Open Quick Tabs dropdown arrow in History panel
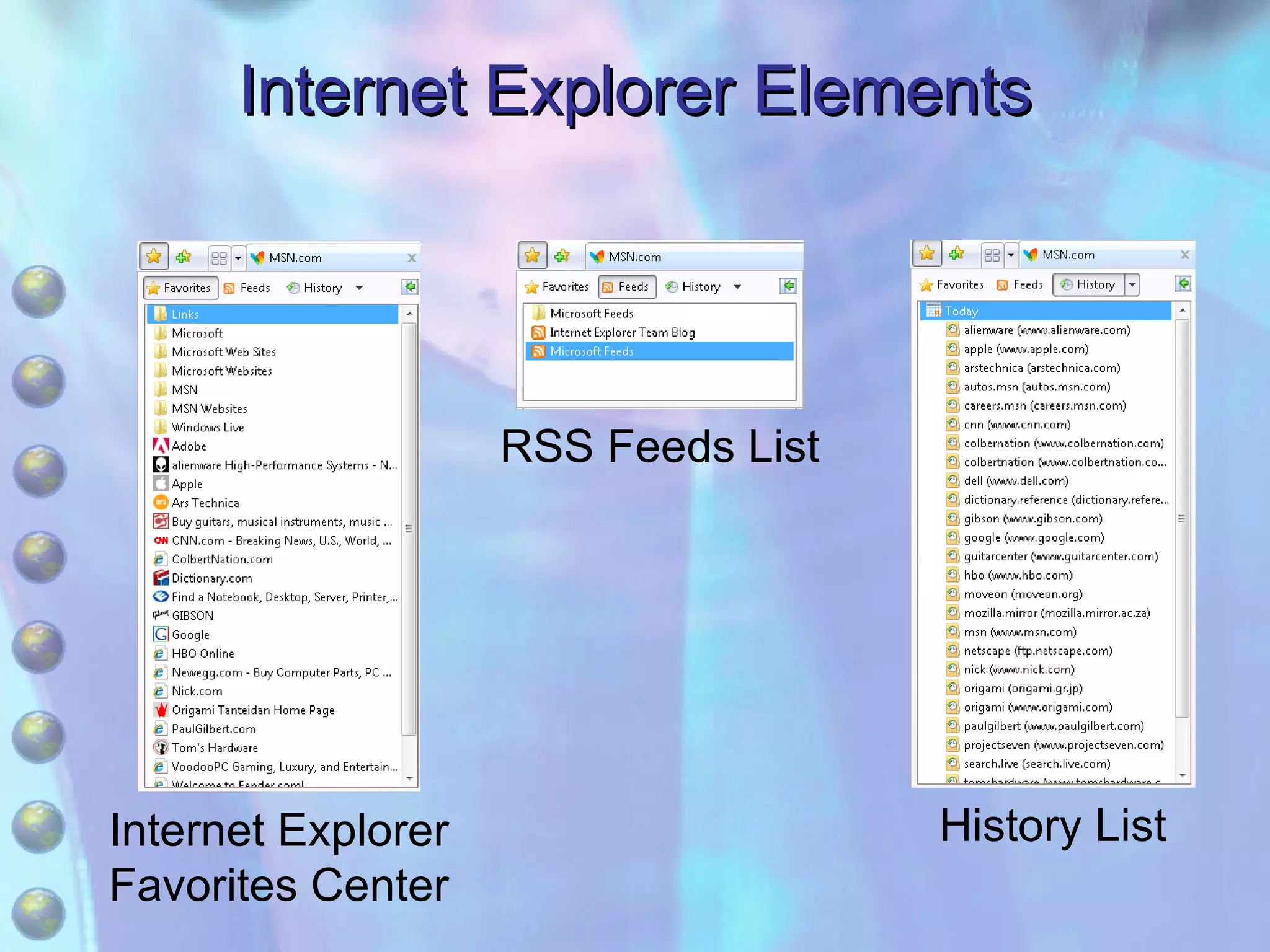 [x=1011, y=255]
